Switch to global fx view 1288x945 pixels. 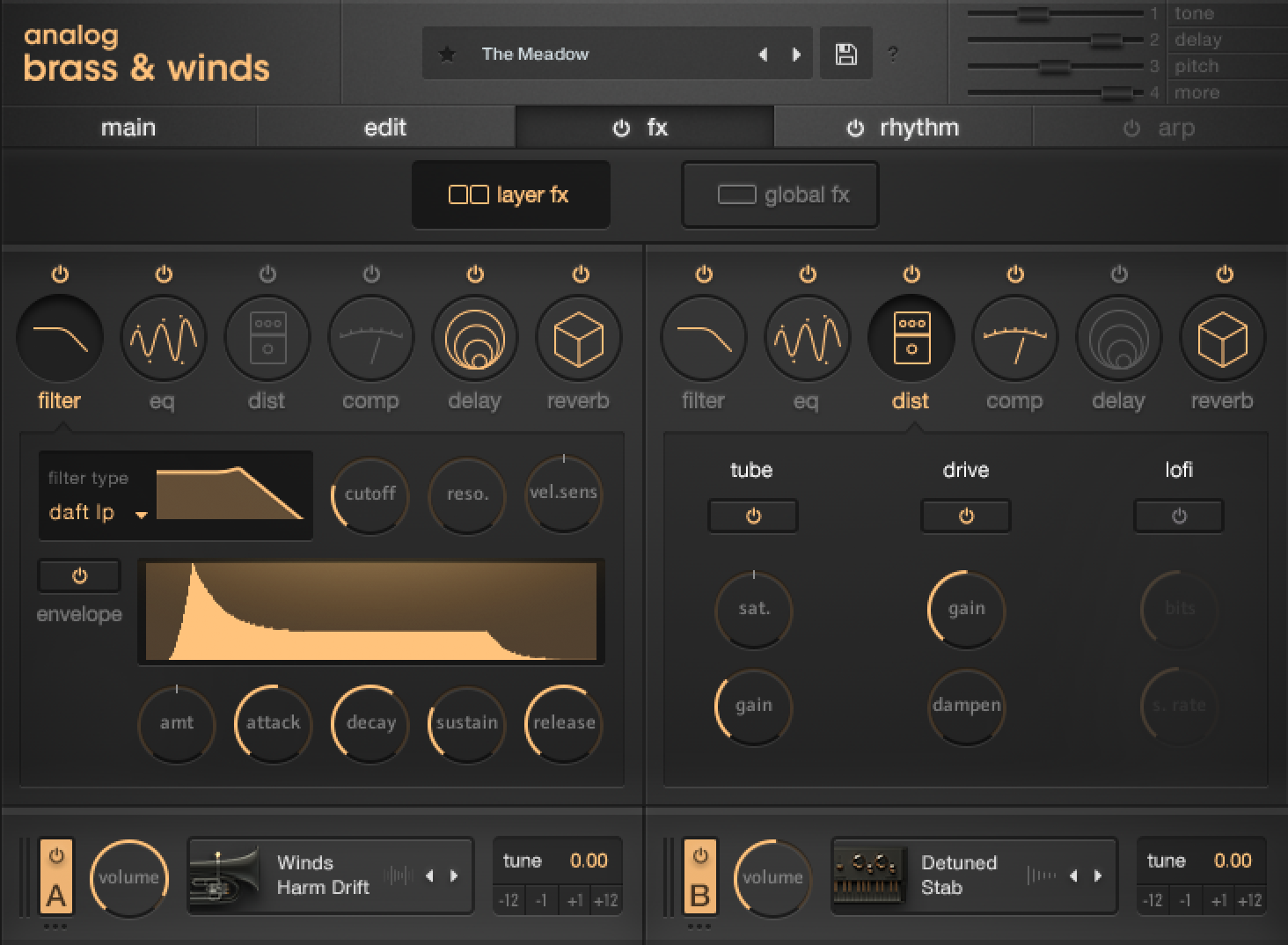tap(779, 194)
